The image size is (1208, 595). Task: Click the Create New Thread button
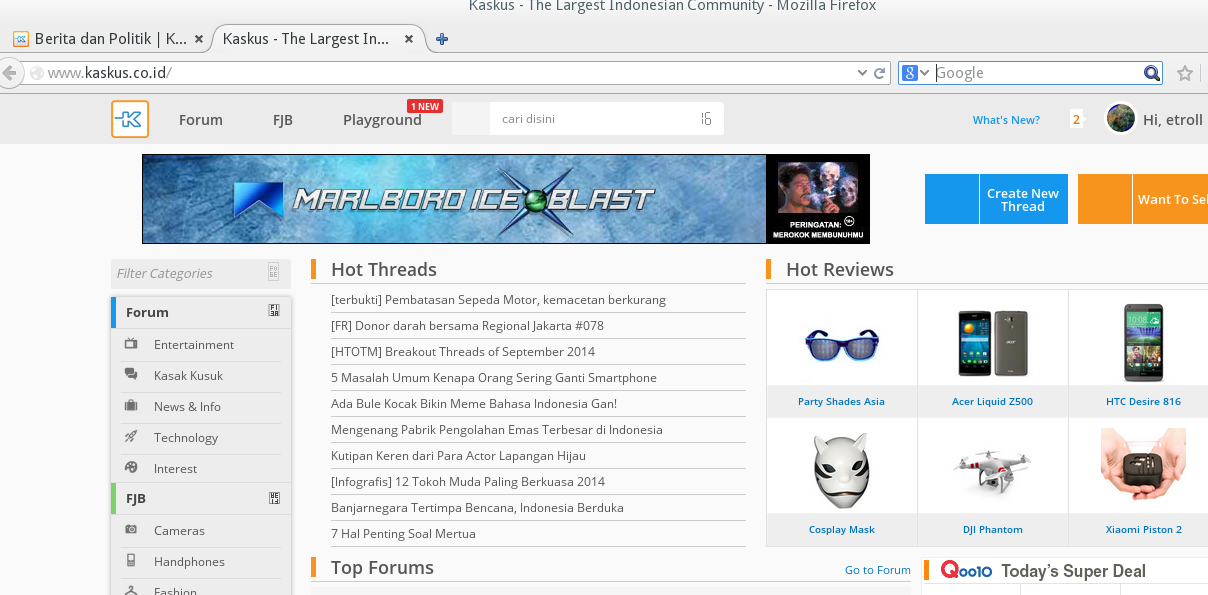[x=1023, y=199]
